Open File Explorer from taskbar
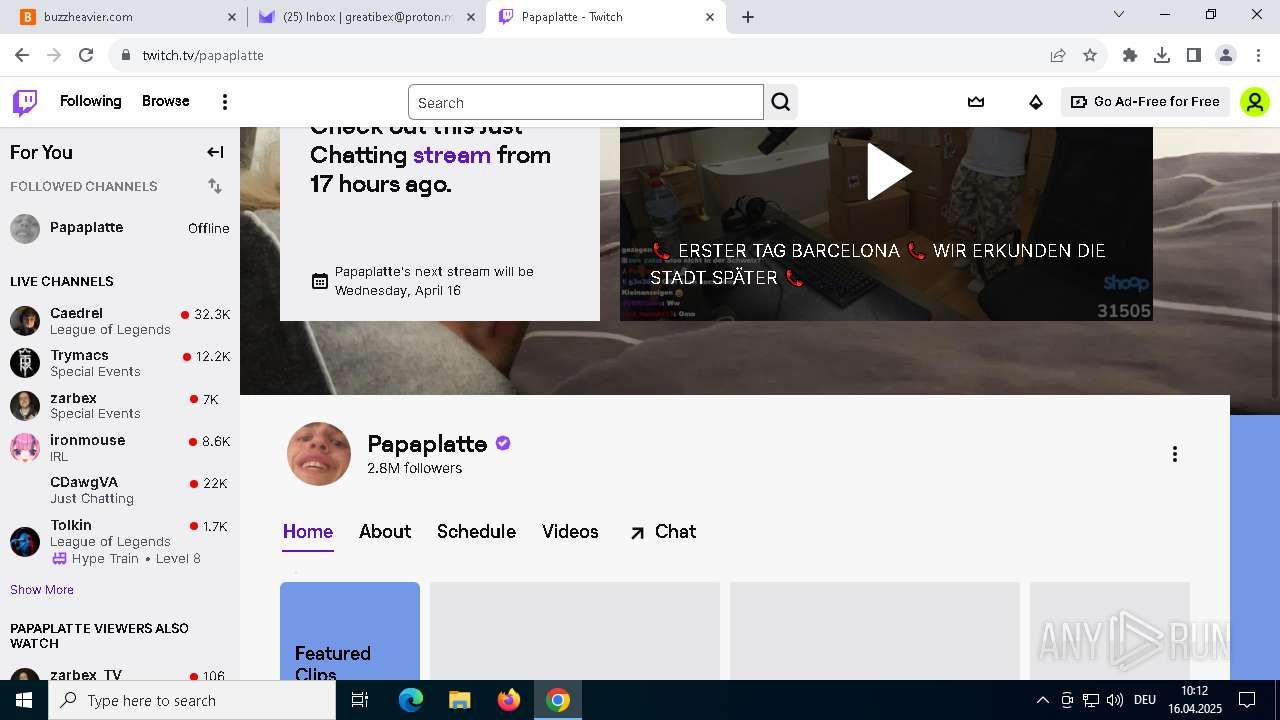The height and width of the screenshot is (720, 1280). point(459,700)
